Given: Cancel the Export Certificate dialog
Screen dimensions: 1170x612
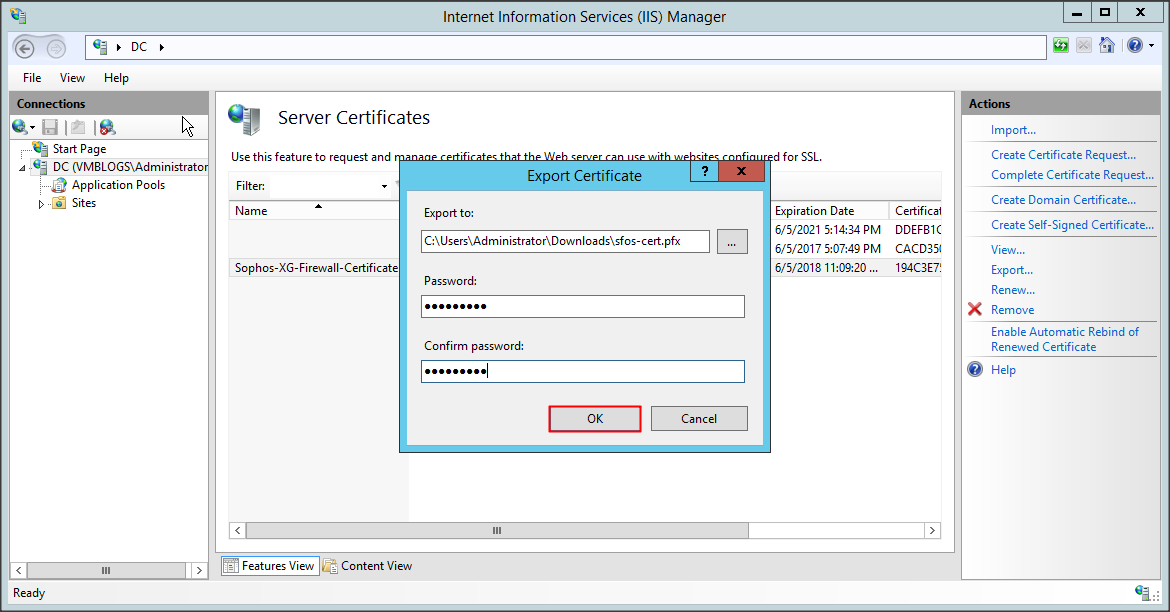Looking at the screenshot, I should tap(699, 419).
